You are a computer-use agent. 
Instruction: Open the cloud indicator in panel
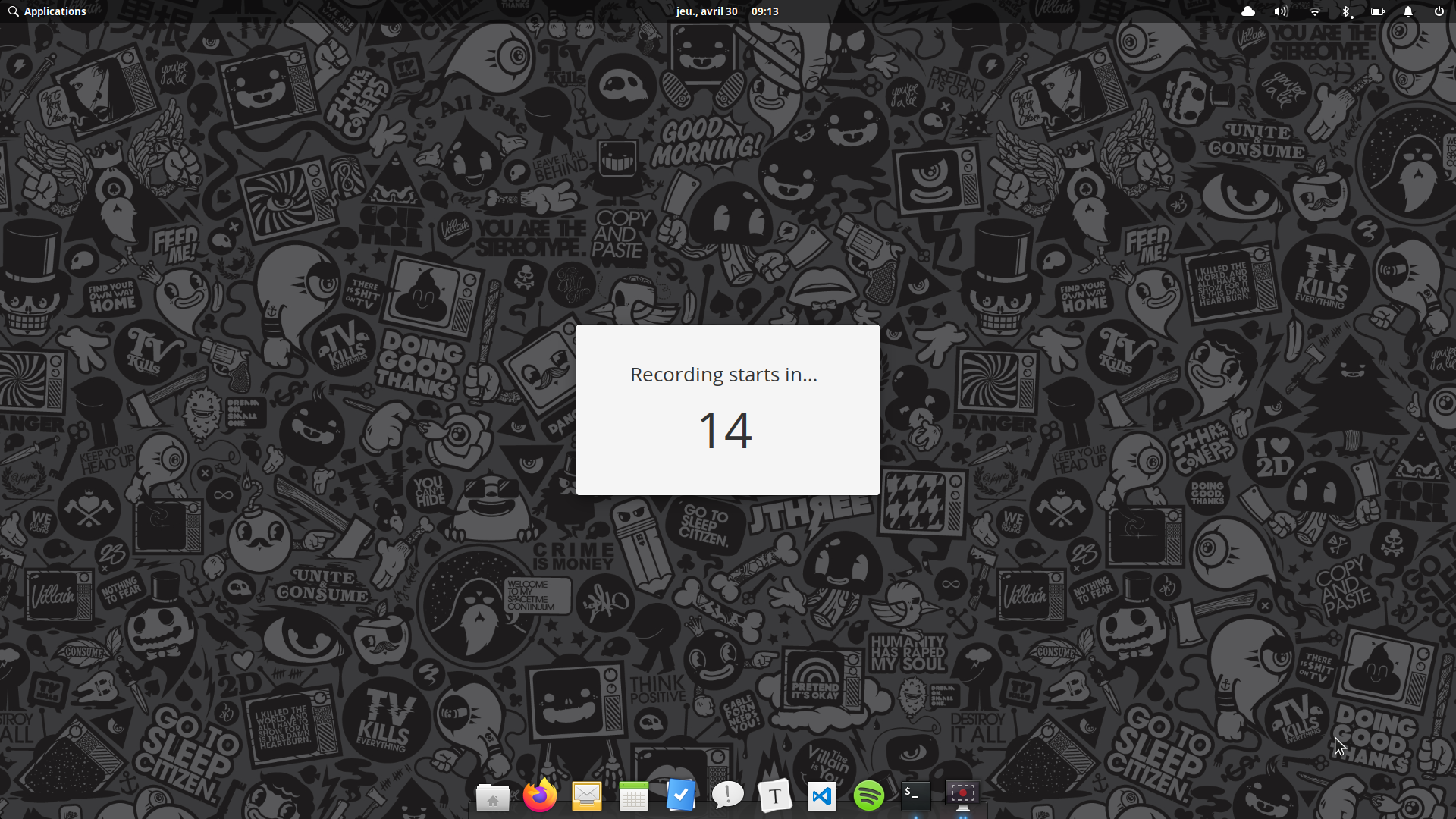(1248, 11)
